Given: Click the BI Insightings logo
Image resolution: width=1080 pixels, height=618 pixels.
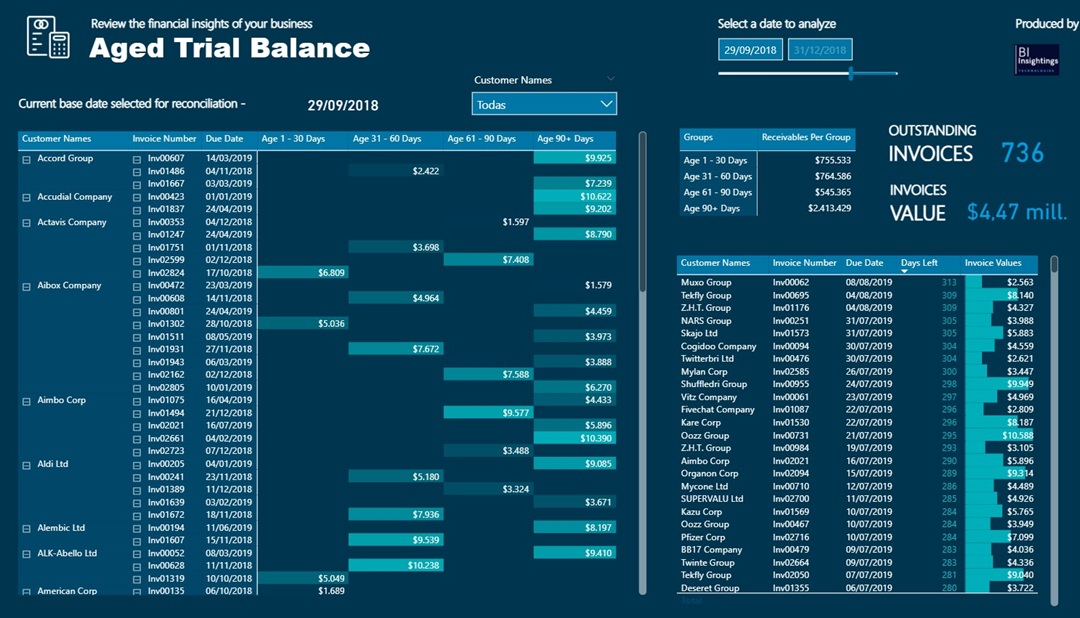Looking at the screenshot, I should pos(1036,59).
